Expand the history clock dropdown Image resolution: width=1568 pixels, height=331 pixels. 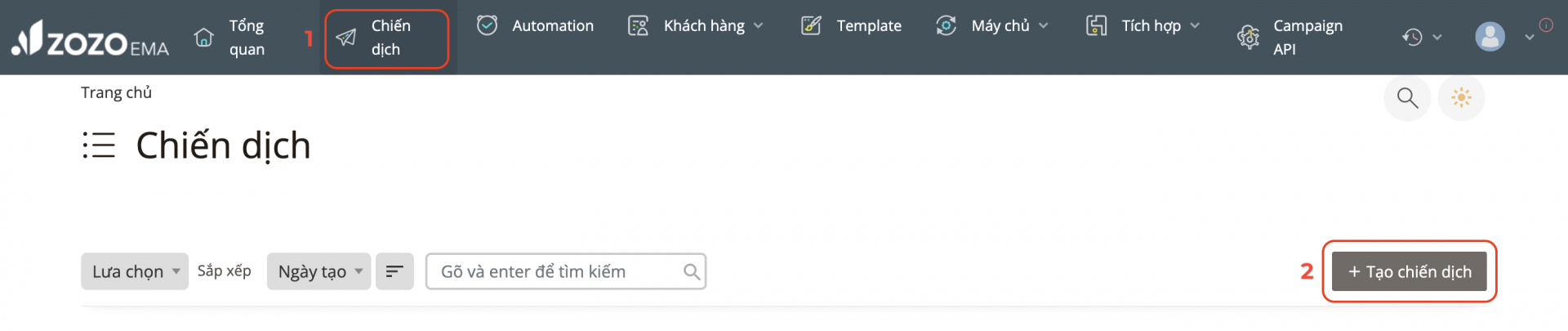[1422, 38]
